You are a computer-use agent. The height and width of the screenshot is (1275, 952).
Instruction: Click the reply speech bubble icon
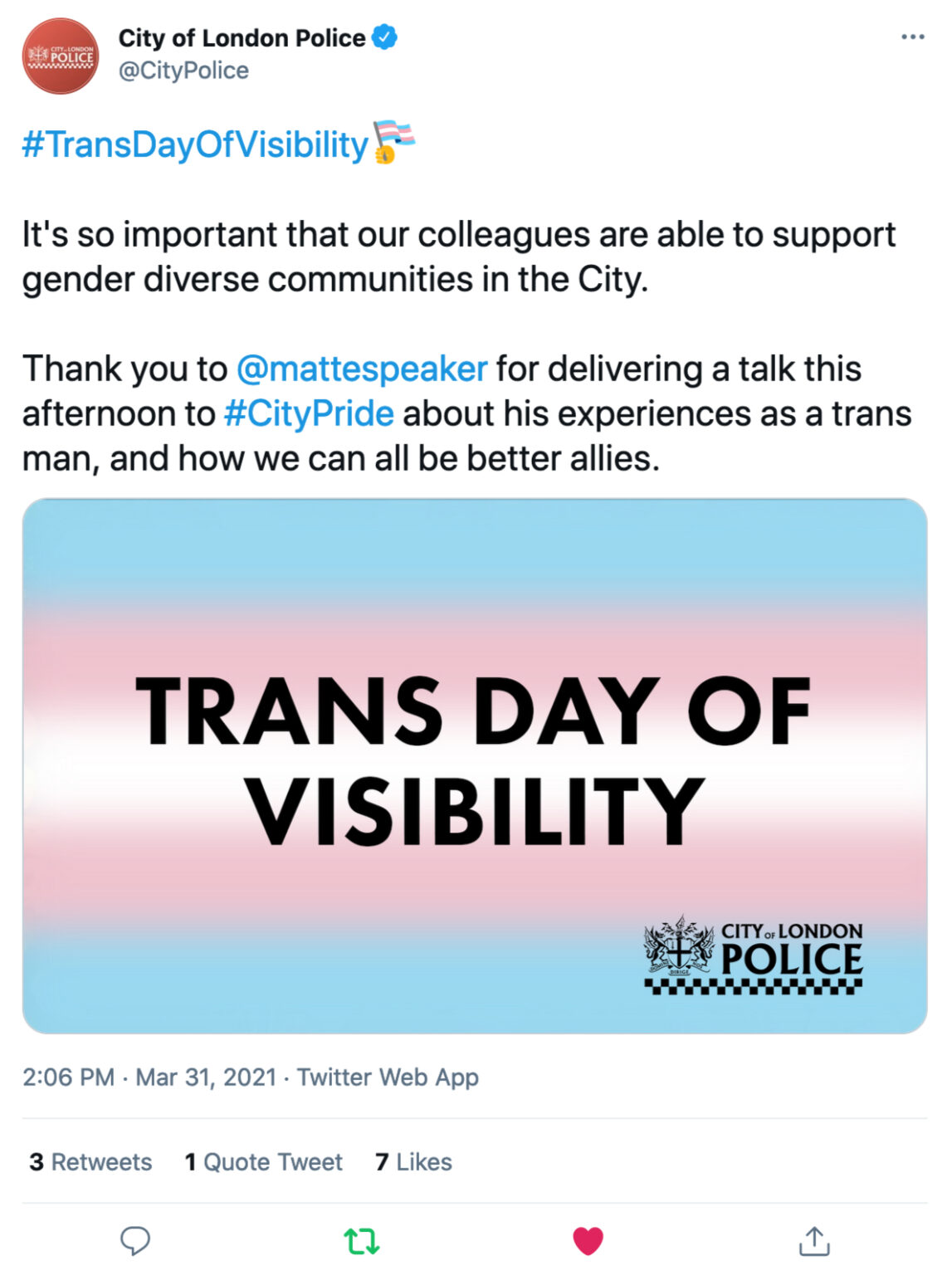coord(135,1240)
